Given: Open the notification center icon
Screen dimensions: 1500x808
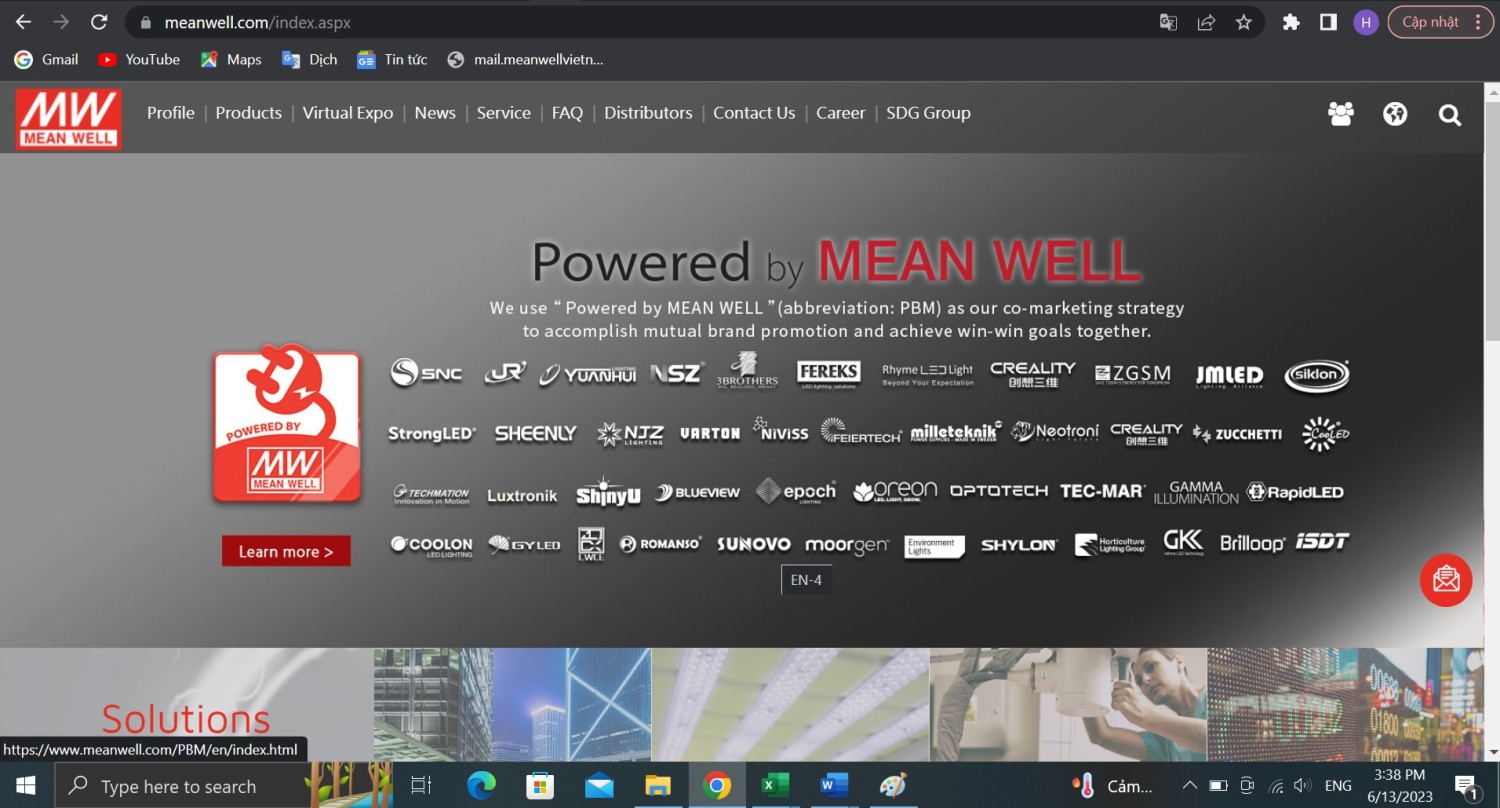Looking at the screenshot, I should click(x=1467, y=786).
